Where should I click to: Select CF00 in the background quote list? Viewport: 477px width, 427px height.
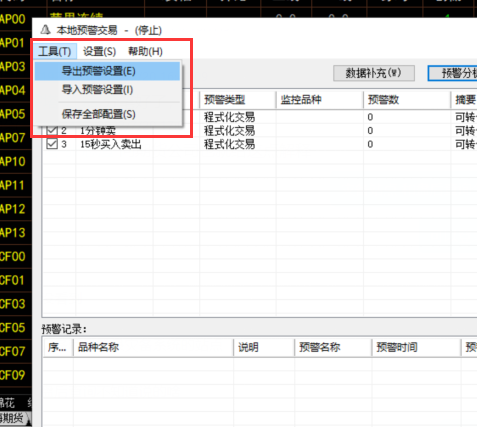pyautogui.click(x=13, y=256)
